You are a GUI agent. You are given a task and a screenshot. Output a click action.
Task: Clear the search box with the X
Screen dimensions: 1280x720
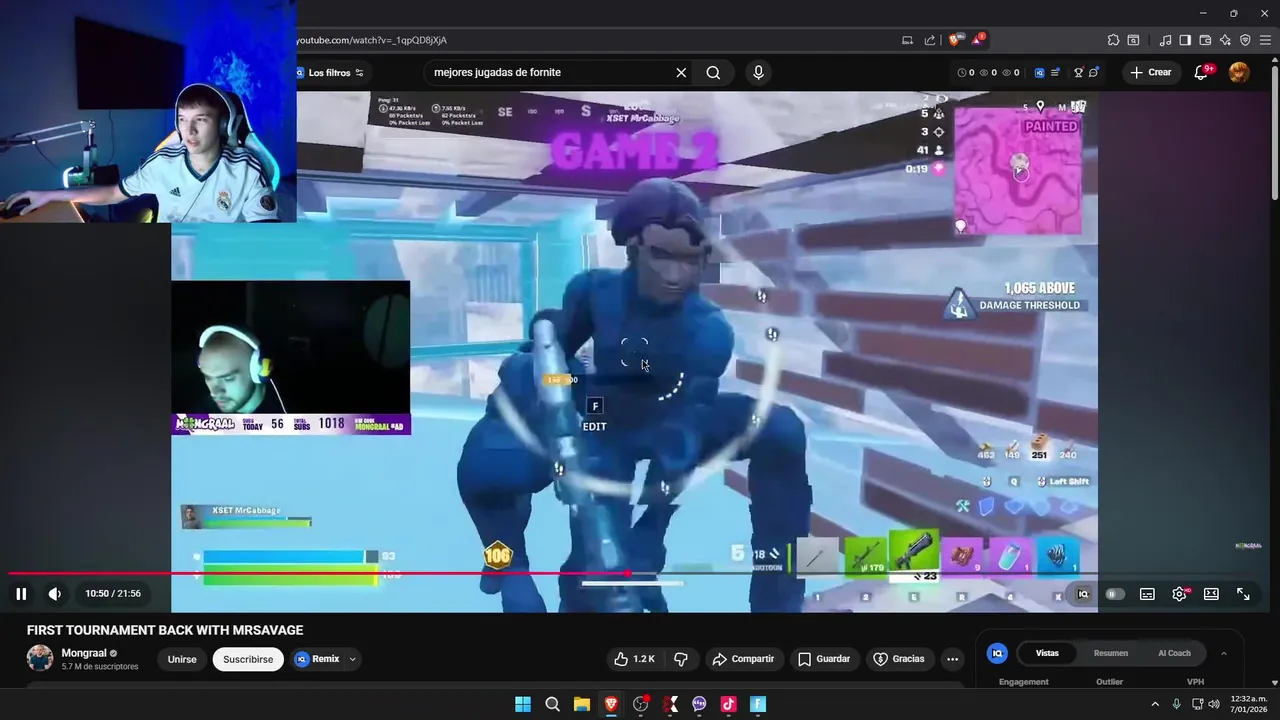[681, 72]
